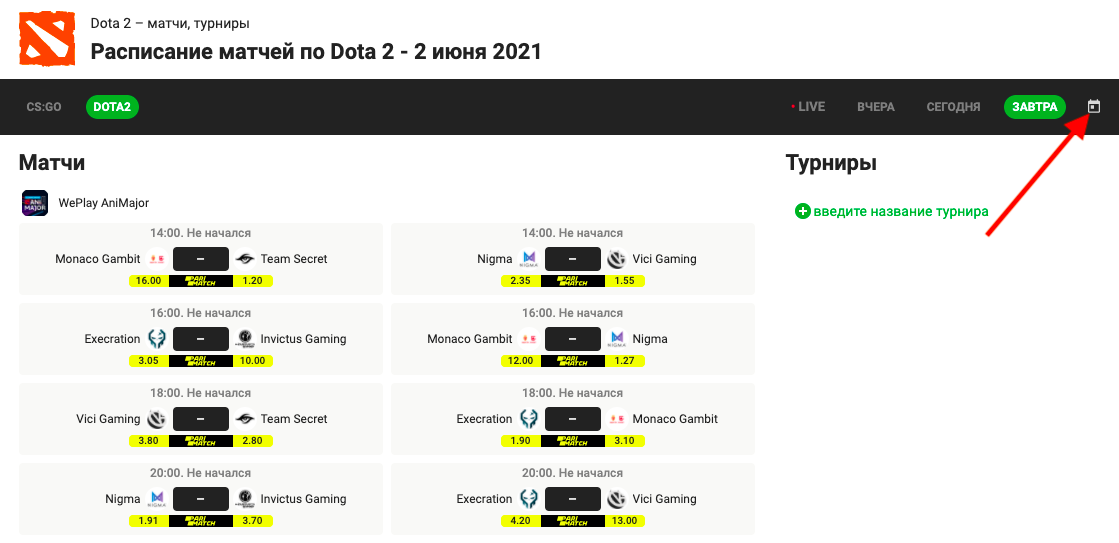The height and width of the screenshot is (543, 1119).
Task: Click Execration logo in 20:00 match
Action: click(528, 499)
